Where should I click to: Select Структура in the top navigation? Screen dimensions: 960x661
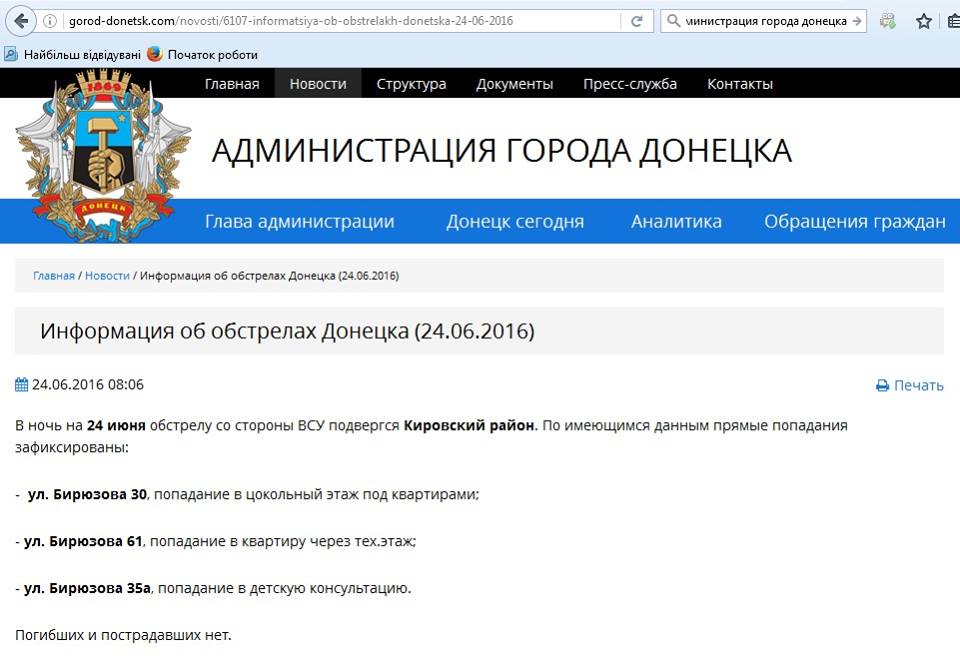tap(411, 84)
